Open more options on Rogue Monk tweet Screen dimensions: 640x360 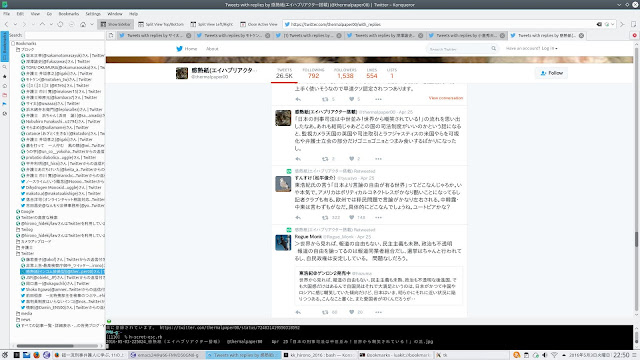(x=378, y=312)
